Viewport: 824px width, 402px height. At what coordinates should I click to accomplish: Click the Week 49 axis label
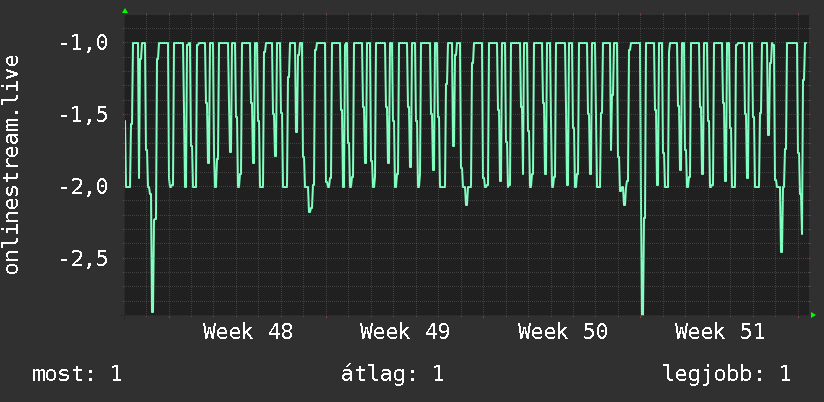405,332
